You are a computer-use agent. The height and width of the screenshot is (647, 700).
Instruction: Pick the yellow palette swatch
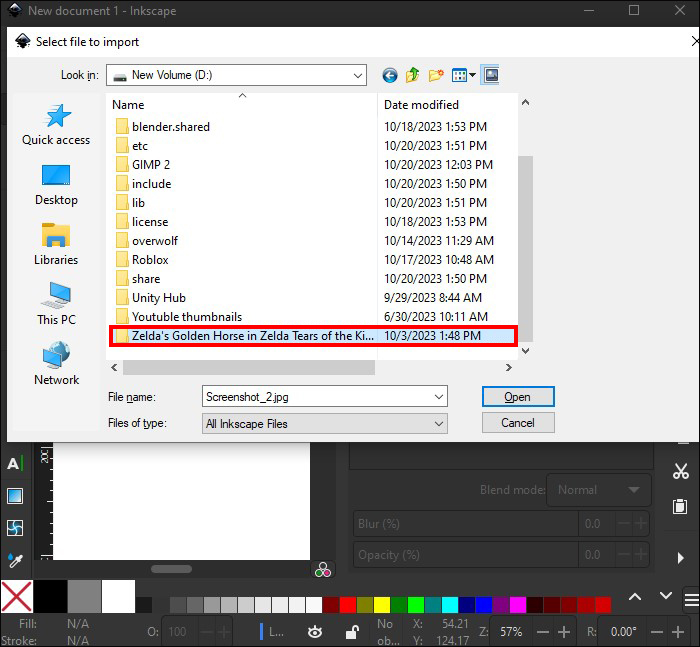382,605
